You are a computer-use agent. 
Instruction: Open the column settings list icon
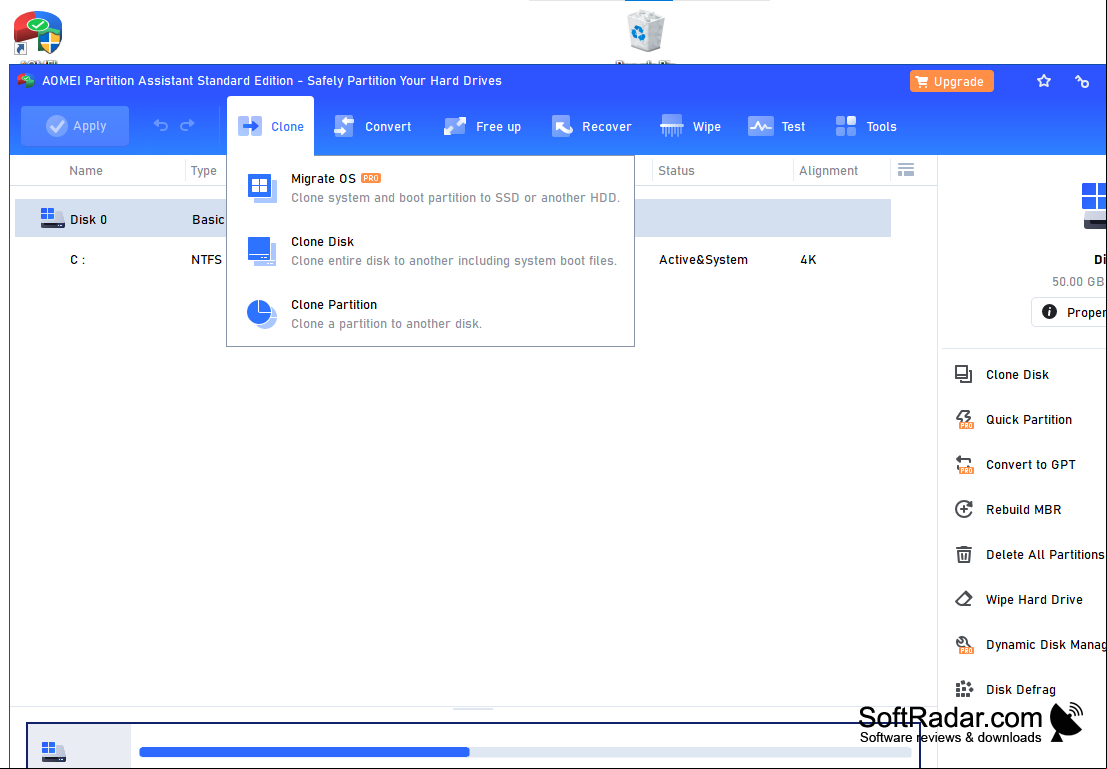(x=906, y=170)
